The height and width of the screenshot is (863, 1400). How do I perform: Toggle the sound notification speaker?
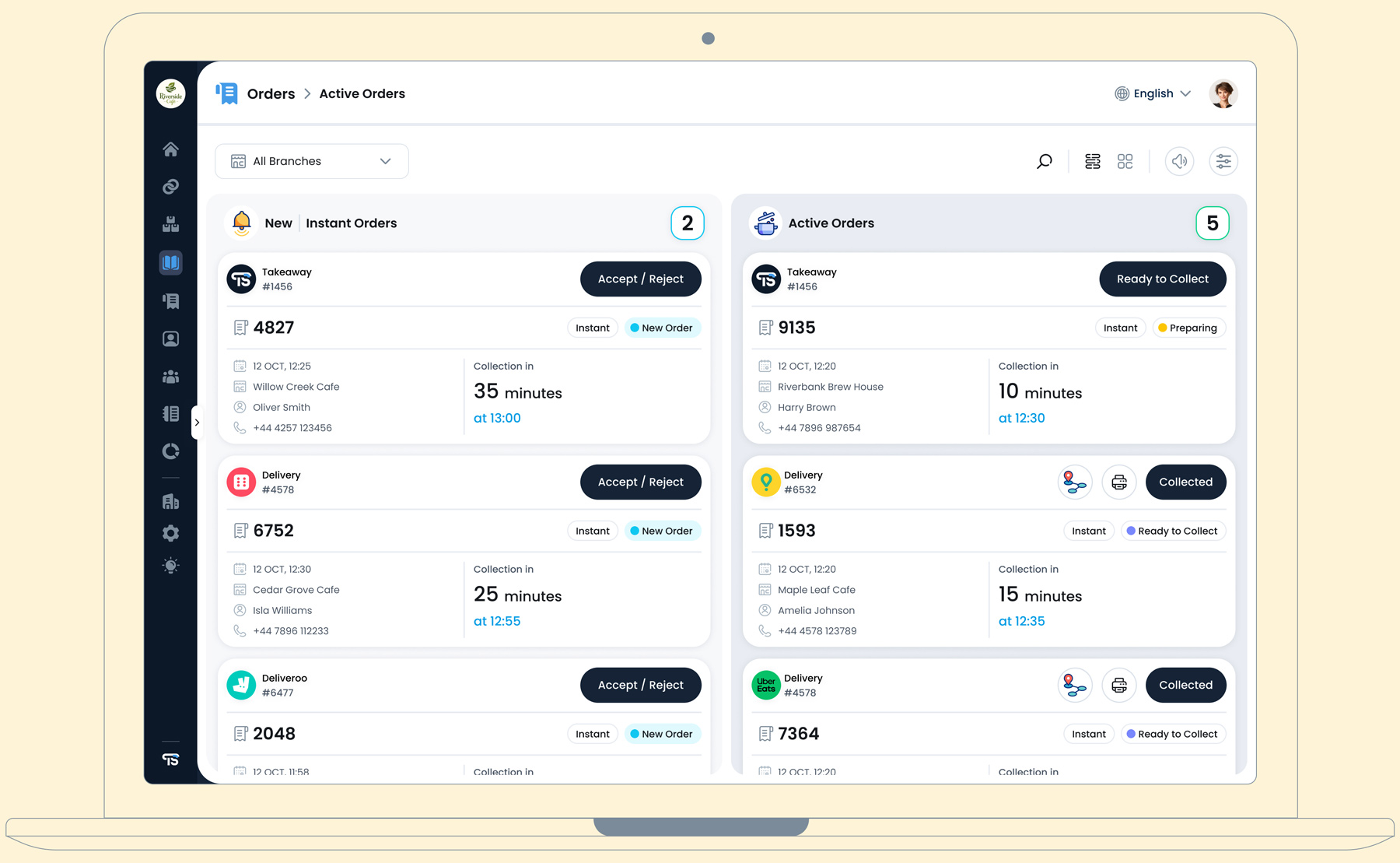(x=1179, y=161)
